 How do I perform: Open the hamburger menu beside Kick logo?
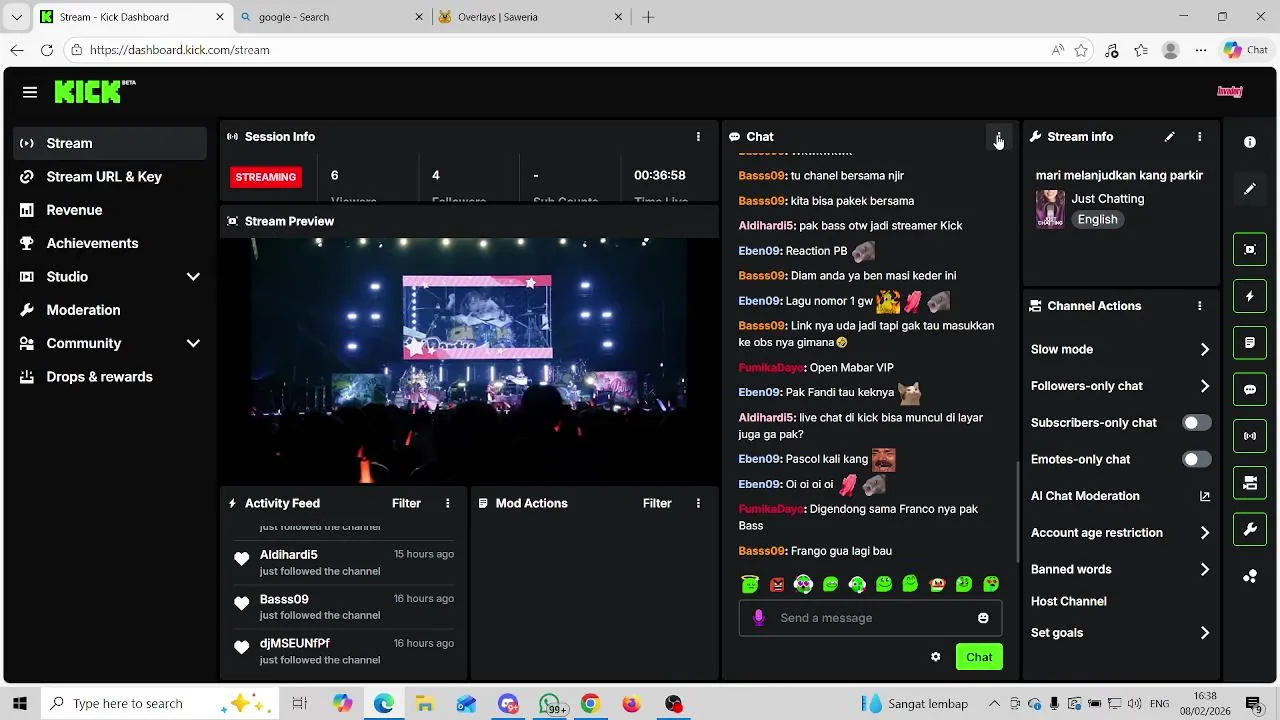pos(30,92)
